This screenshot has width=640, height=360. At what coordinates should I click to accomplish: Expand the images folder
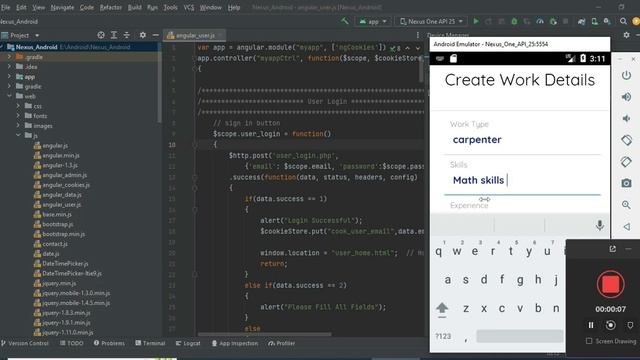(18, 125)
